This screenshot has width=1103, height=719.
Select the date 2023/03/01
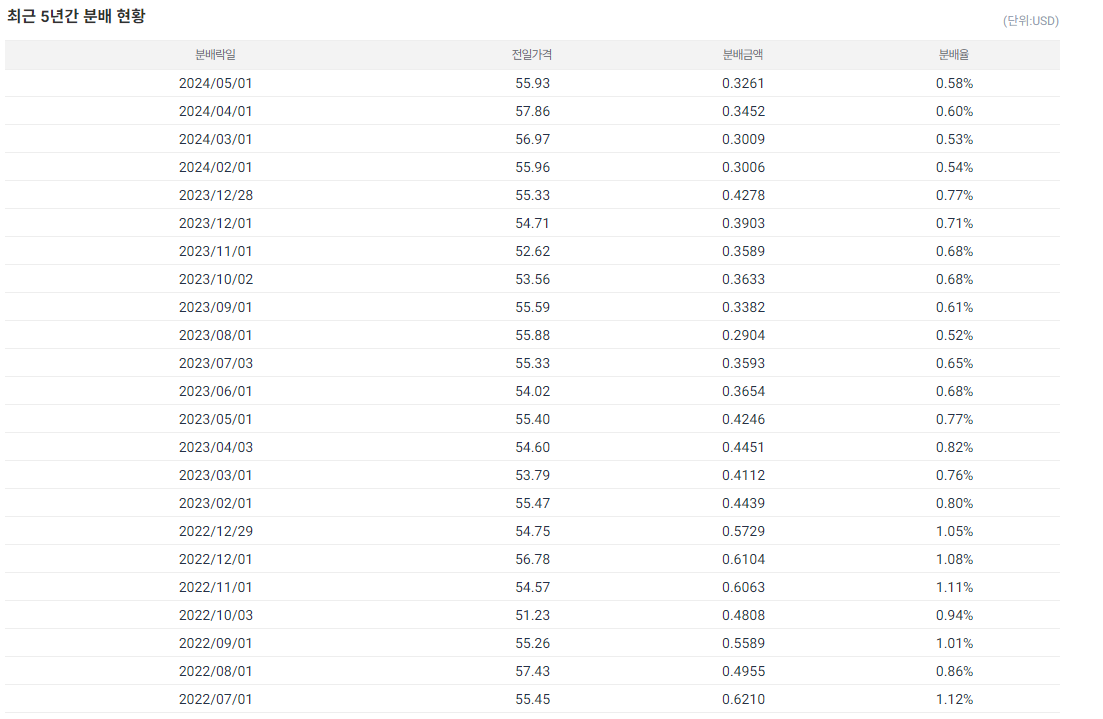(215, 476)
